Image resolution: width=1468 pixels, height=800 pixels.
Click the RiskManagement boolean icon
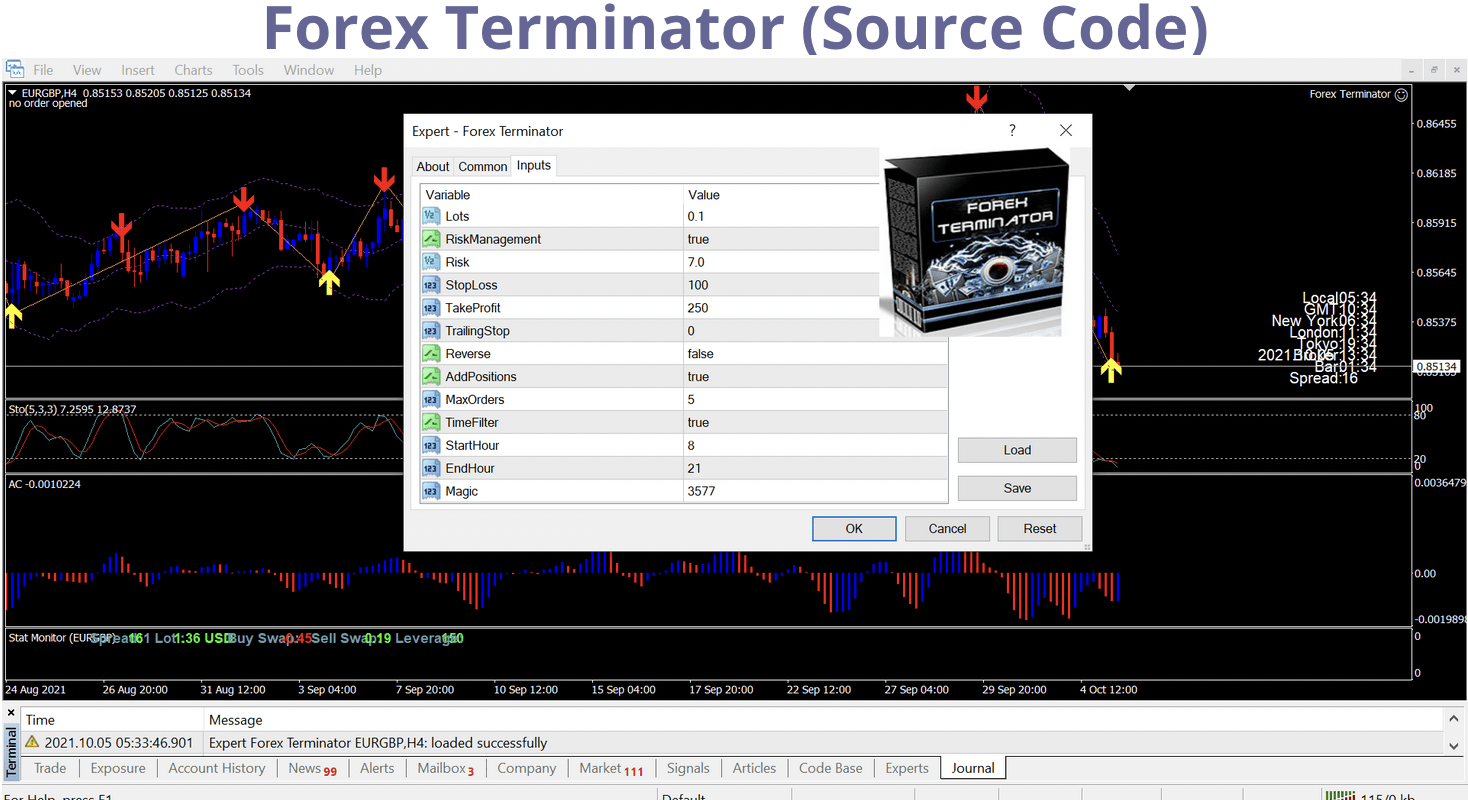(431, 239)
